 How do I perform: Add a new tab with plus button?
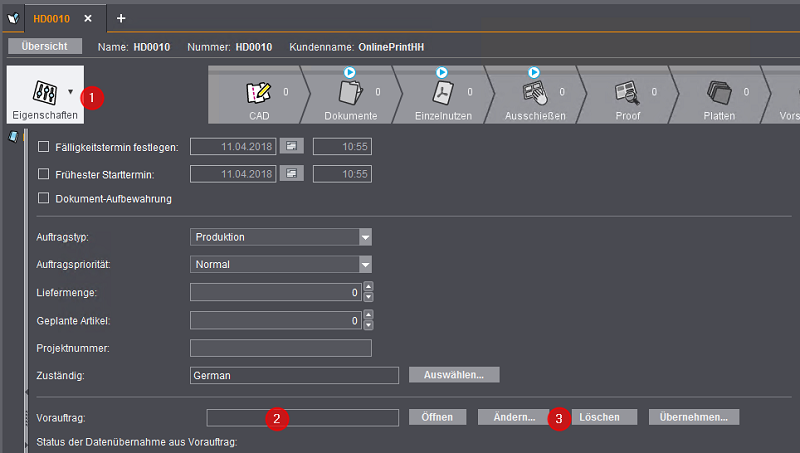point(121,18)
